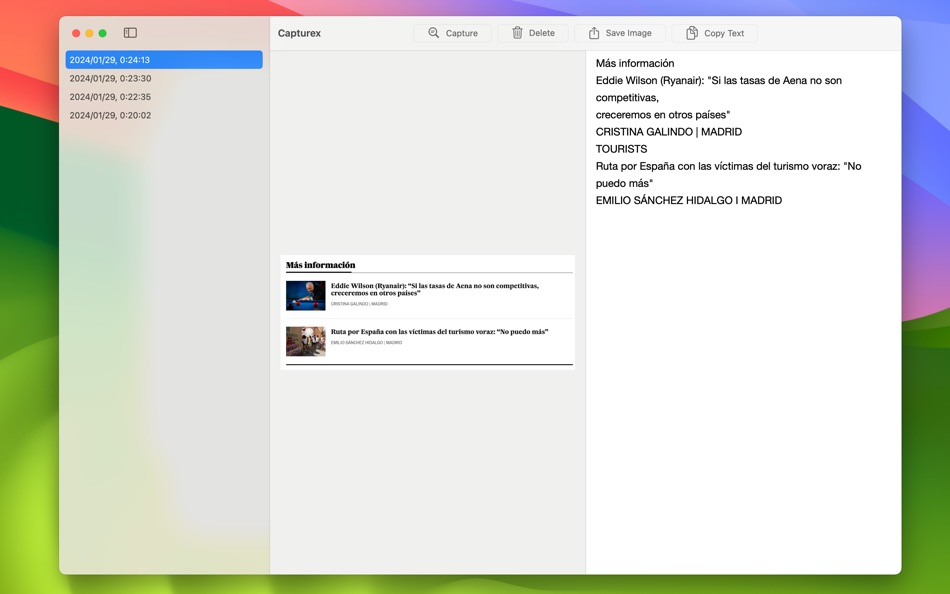Click the Copy Text toolbar button
This screenshot has height=594, width=950.
(714, 32)
